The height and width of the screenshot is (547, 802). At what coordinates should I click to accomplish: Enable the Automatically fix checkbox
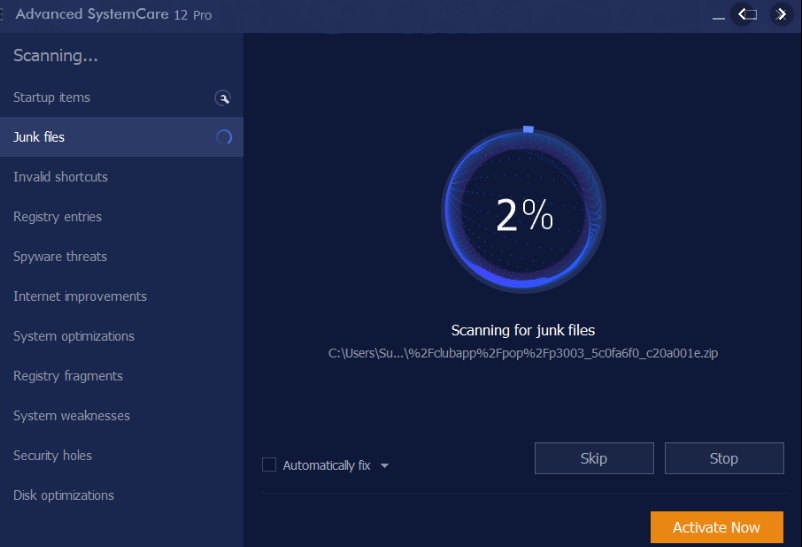(268, 465)
